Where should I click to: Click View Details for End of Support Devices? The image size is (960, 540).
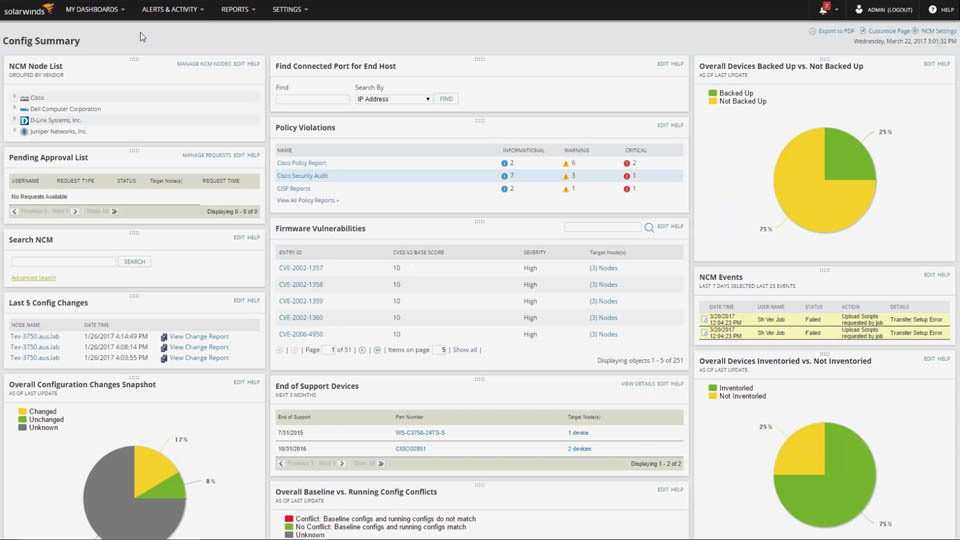[x=638, y=384]
